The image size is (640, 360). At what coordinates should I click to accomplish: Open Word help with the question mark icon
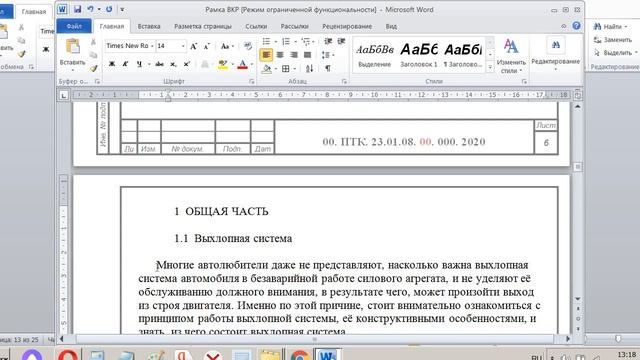tap(576, 26)
